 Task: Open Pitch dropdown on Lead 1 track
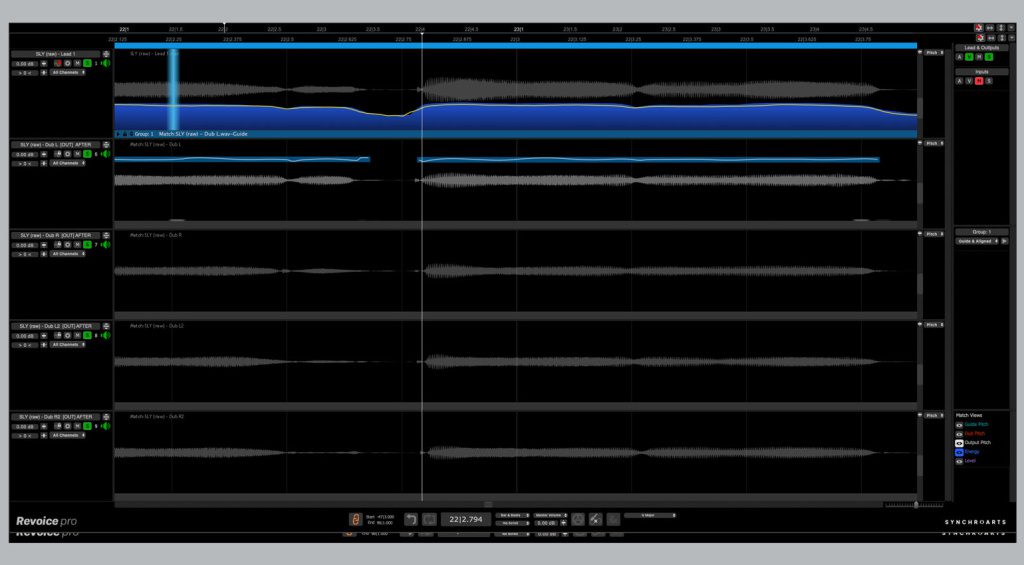point(935,53)
